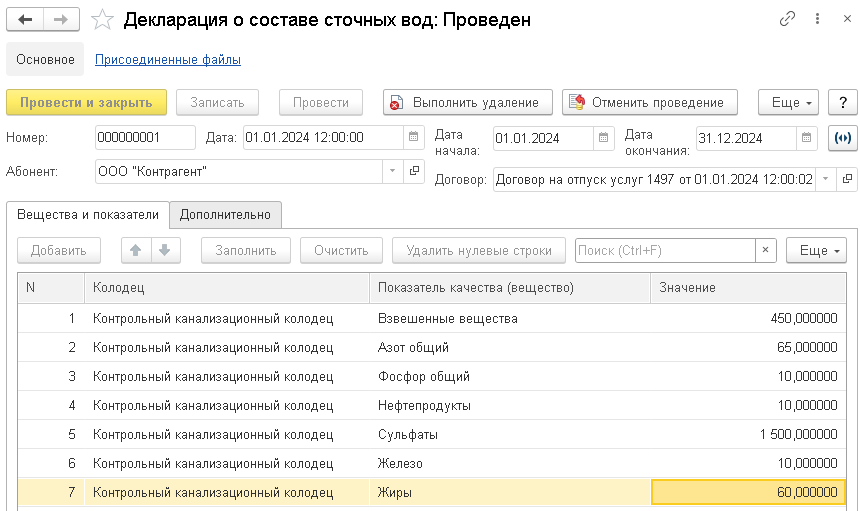
Task: Open the top Еще menu
Action: 788,102
